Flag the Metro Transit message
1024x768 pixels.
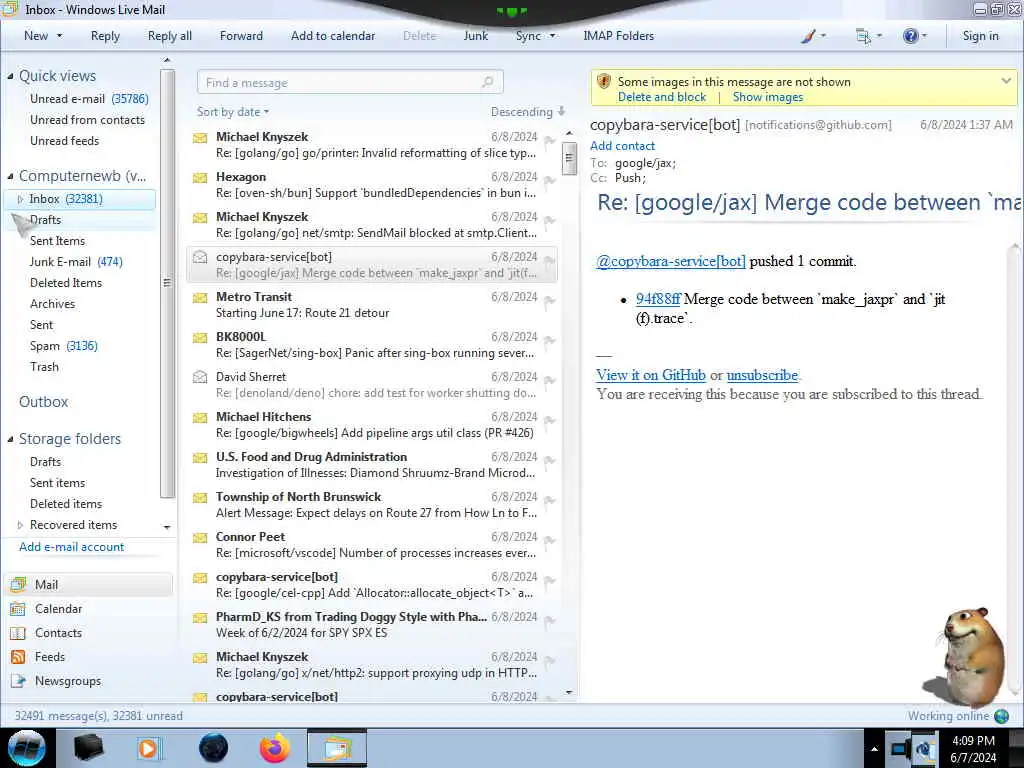coord(549,301)
